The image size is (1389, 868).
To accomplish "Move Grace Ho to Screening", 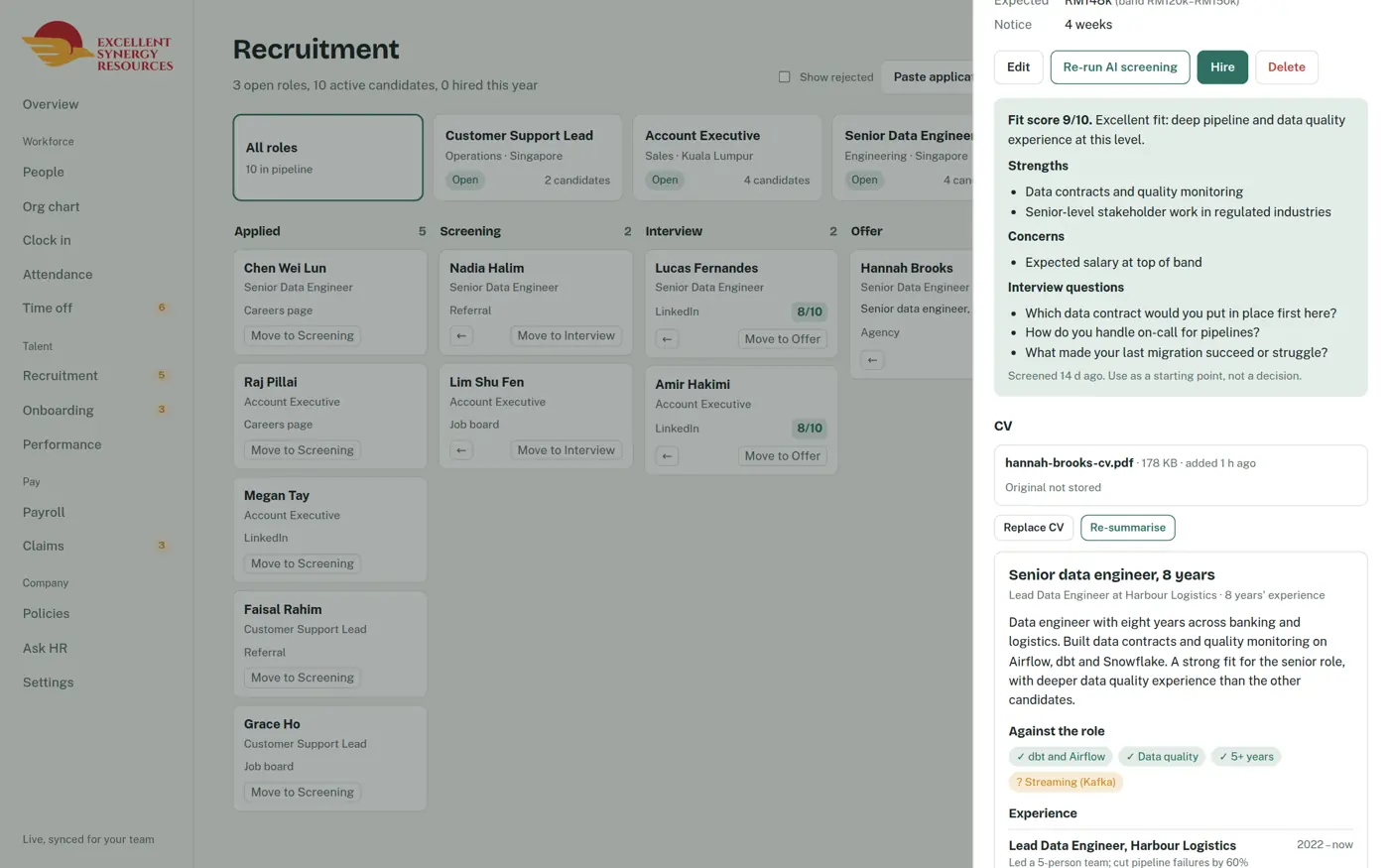I will 303,793.
